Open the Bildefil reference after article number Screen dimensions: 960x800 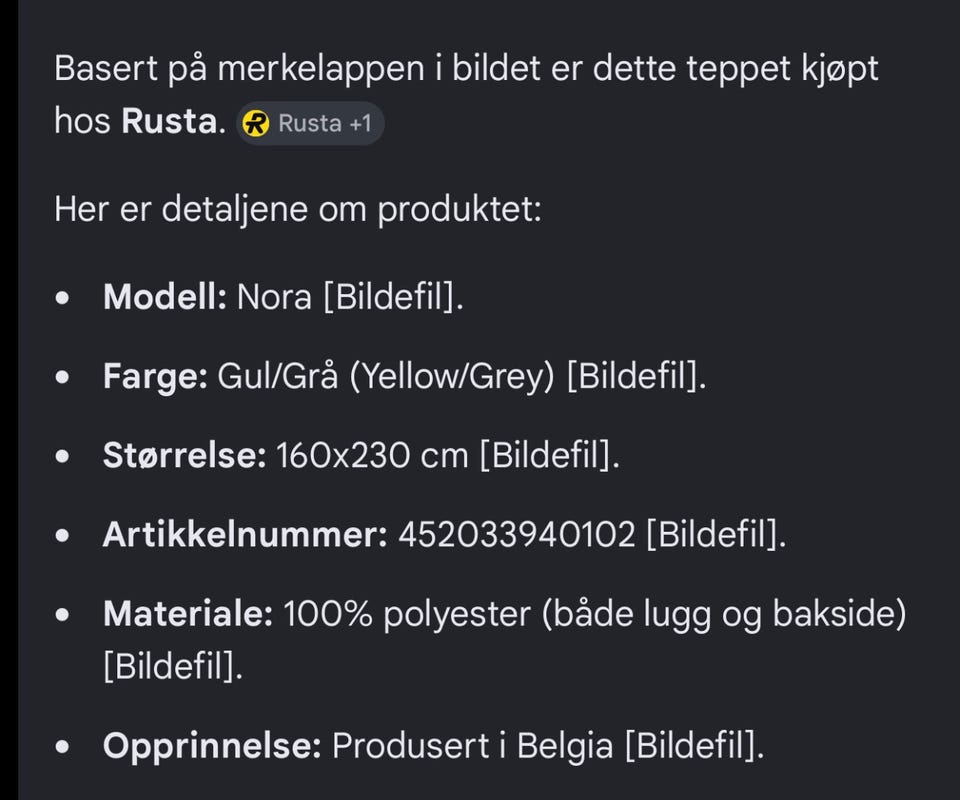[716, 534]
